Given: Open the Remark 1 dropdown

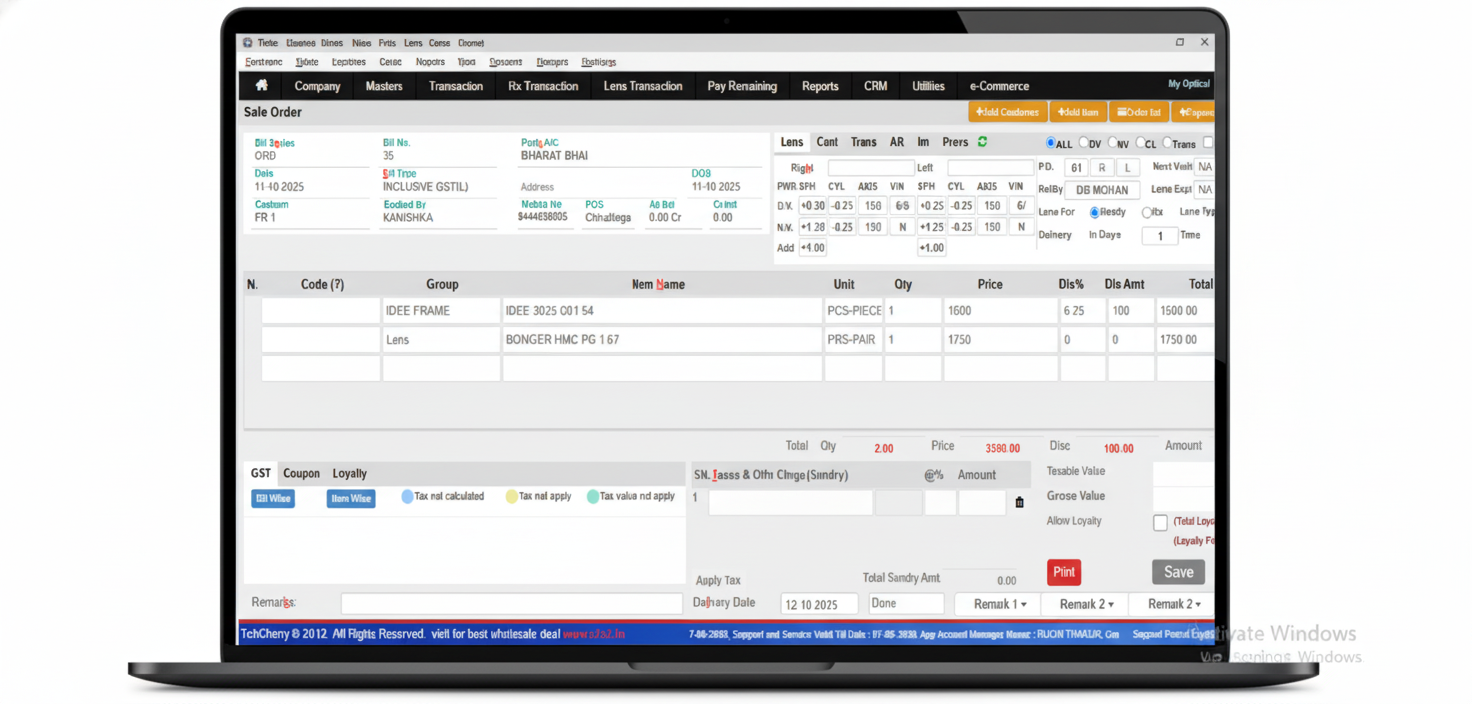Looking at the screenshot, I should 996,603.
